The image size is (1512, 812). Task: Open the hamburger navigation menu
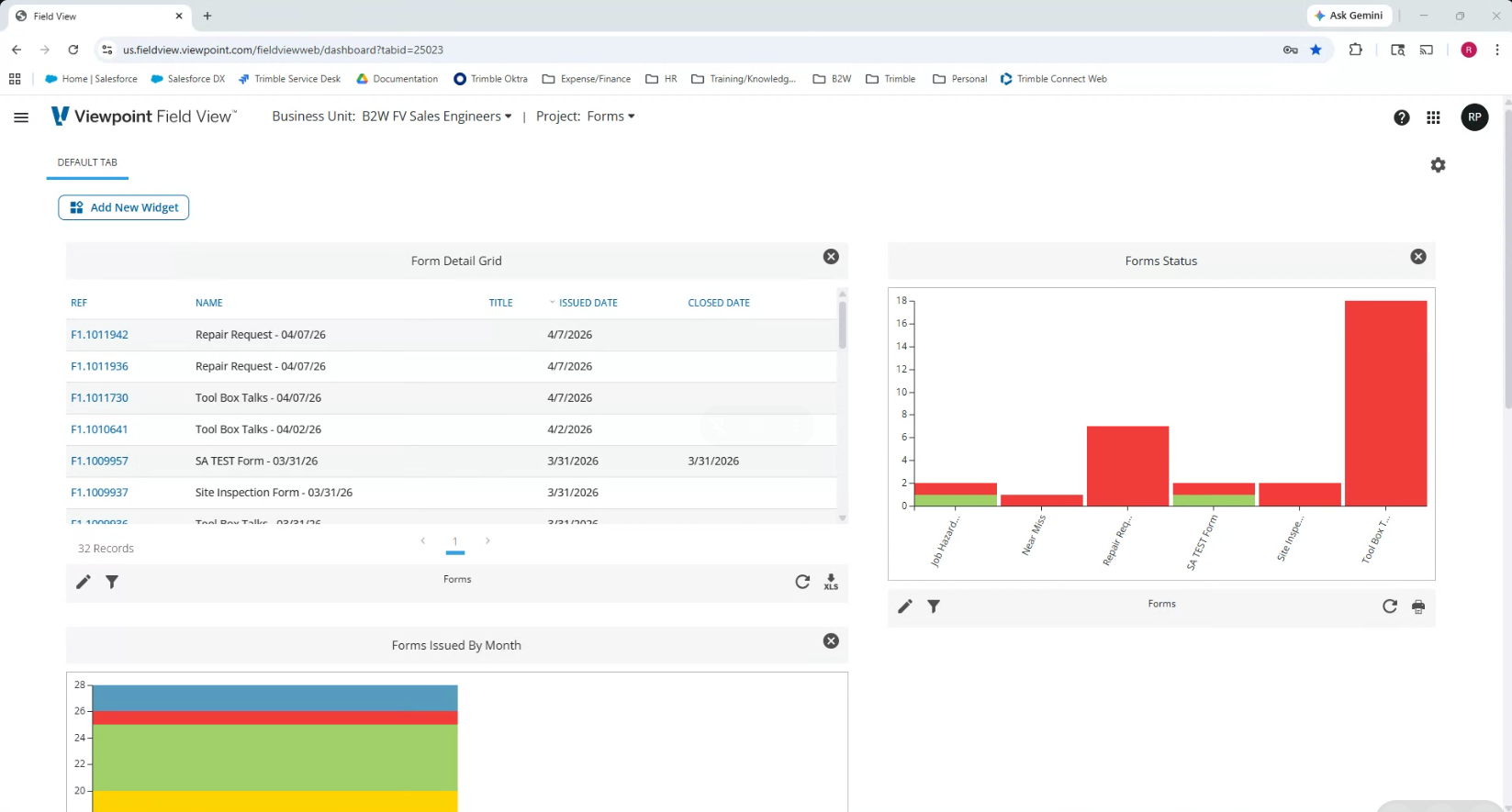point(21,117)
